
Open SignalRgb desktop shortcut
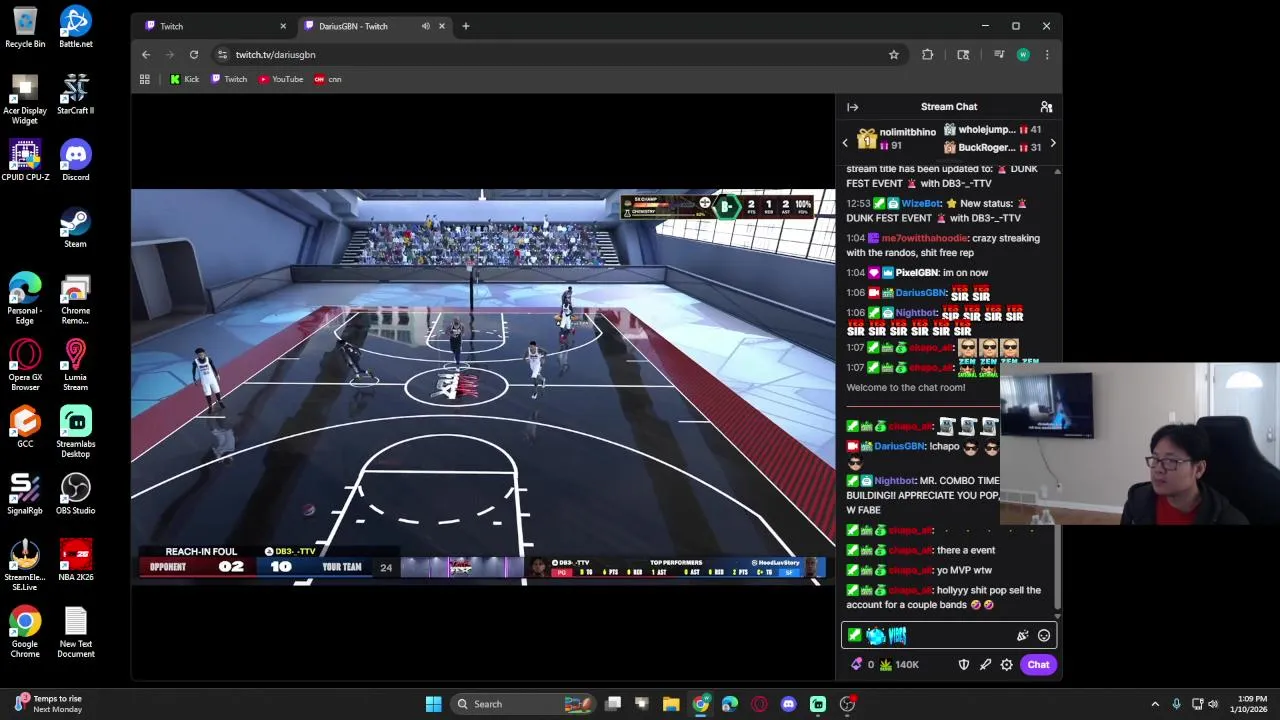(25, 494)
